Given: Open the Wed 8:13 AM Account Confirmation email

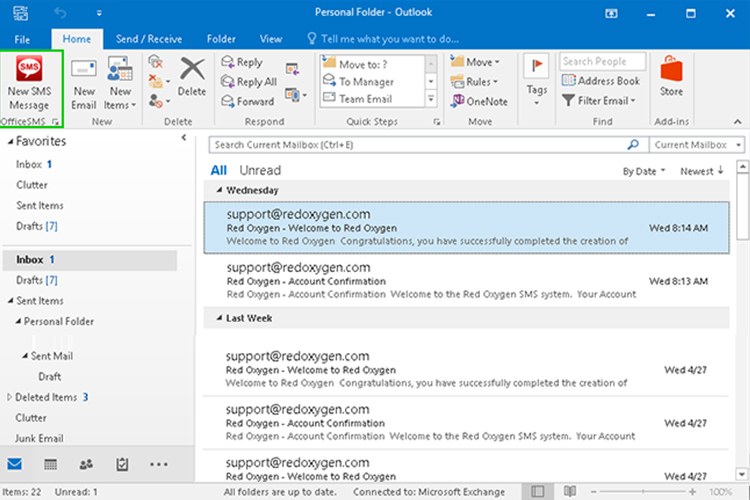Looking at the screenshot, I should coord(466,280).
